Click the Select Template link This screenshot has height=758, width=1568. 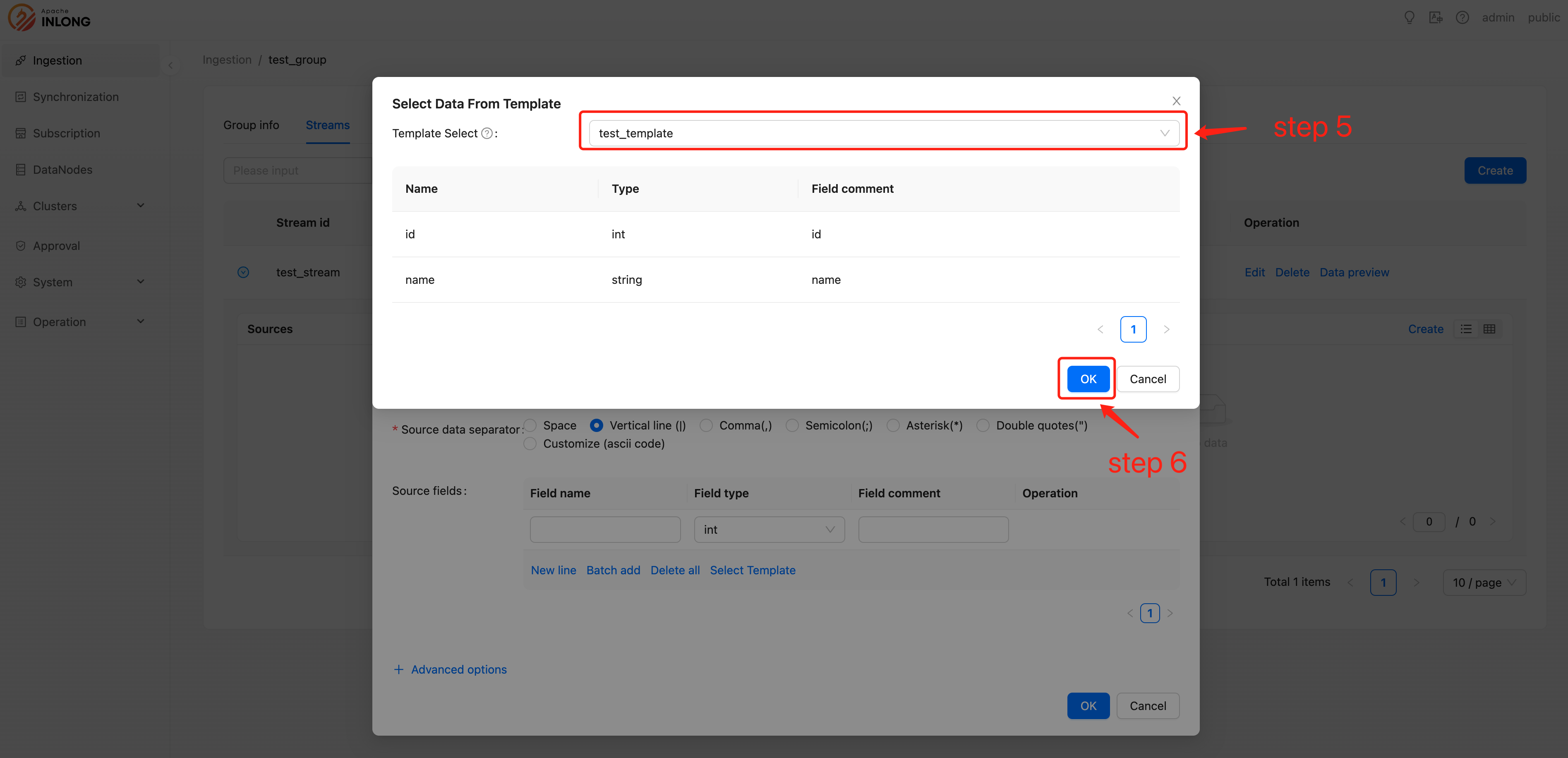pos(752,570)
